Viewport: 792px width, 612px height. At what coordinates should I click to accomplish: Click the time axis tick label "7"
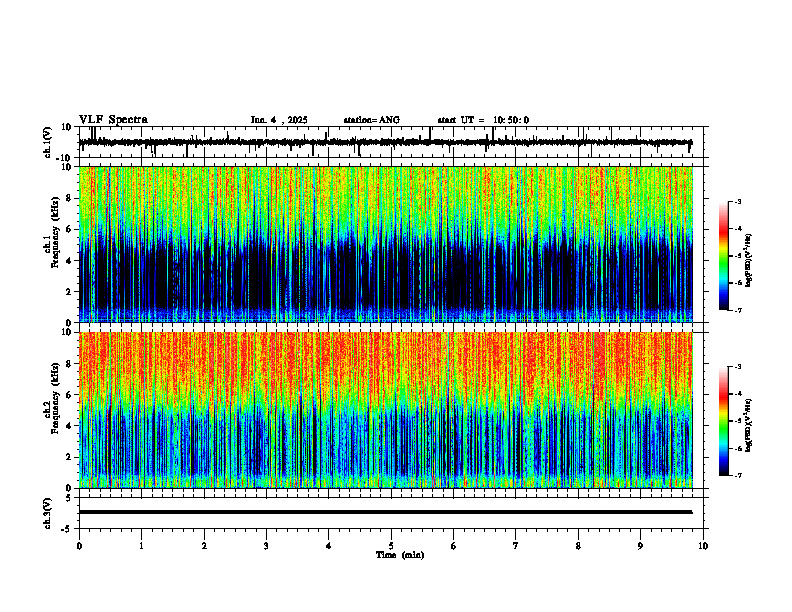(x=516, y=546)
